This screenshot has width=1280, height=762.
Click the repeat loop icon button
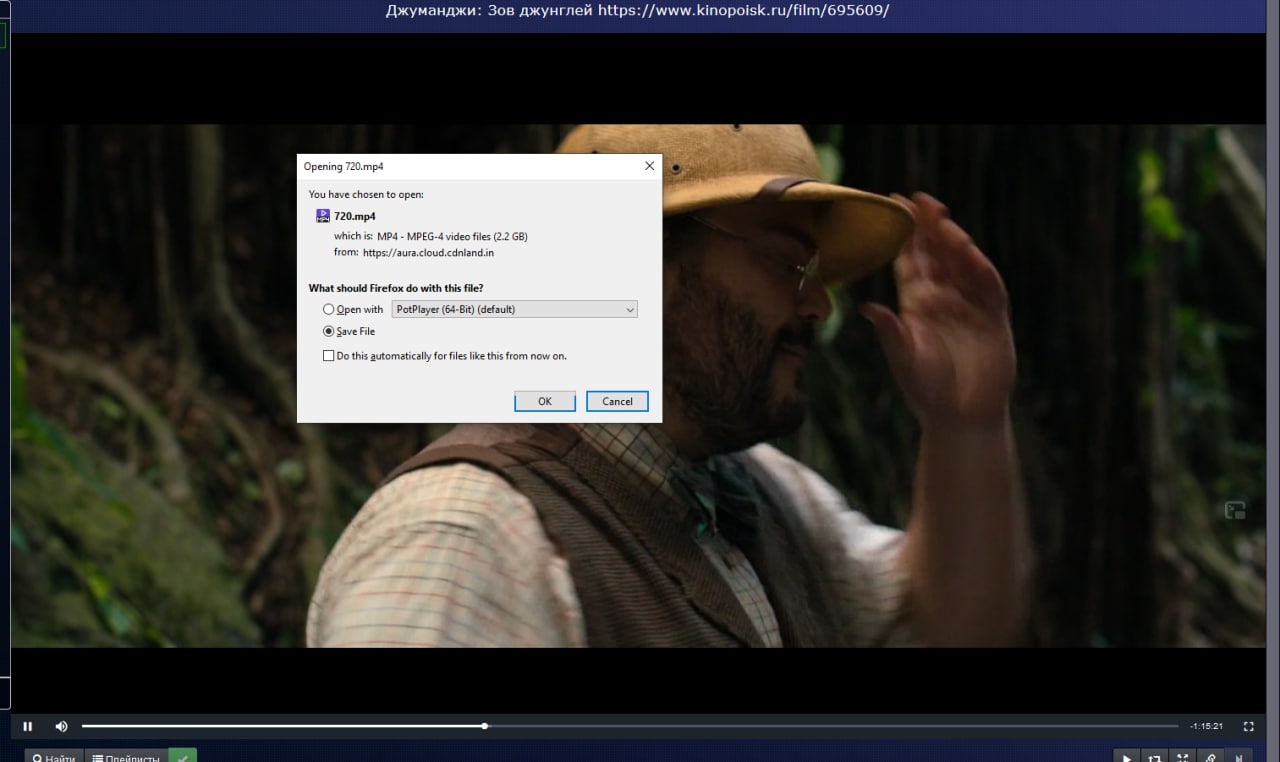pyautogui.click(x=1154, y=757)
